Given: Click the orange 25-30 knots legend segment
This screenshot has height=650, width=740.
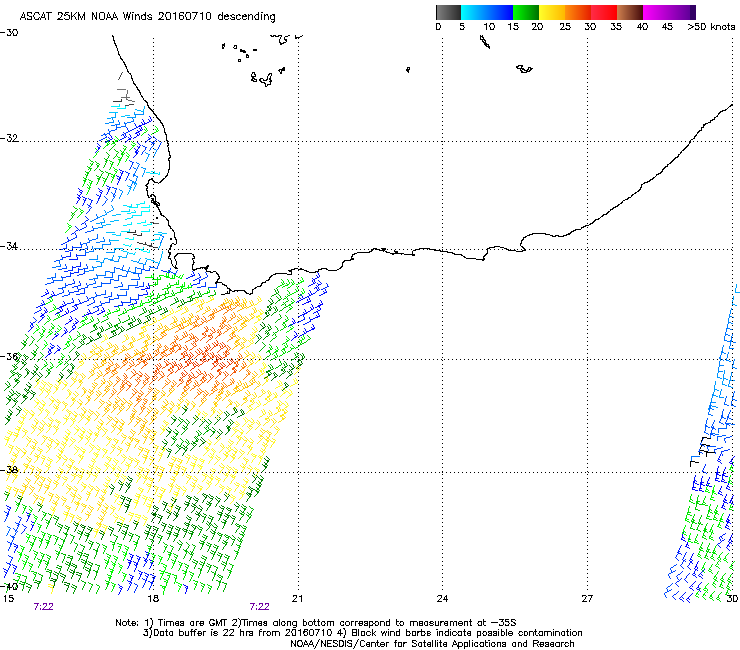Looking at the screenshot, I should pos(578,12).
